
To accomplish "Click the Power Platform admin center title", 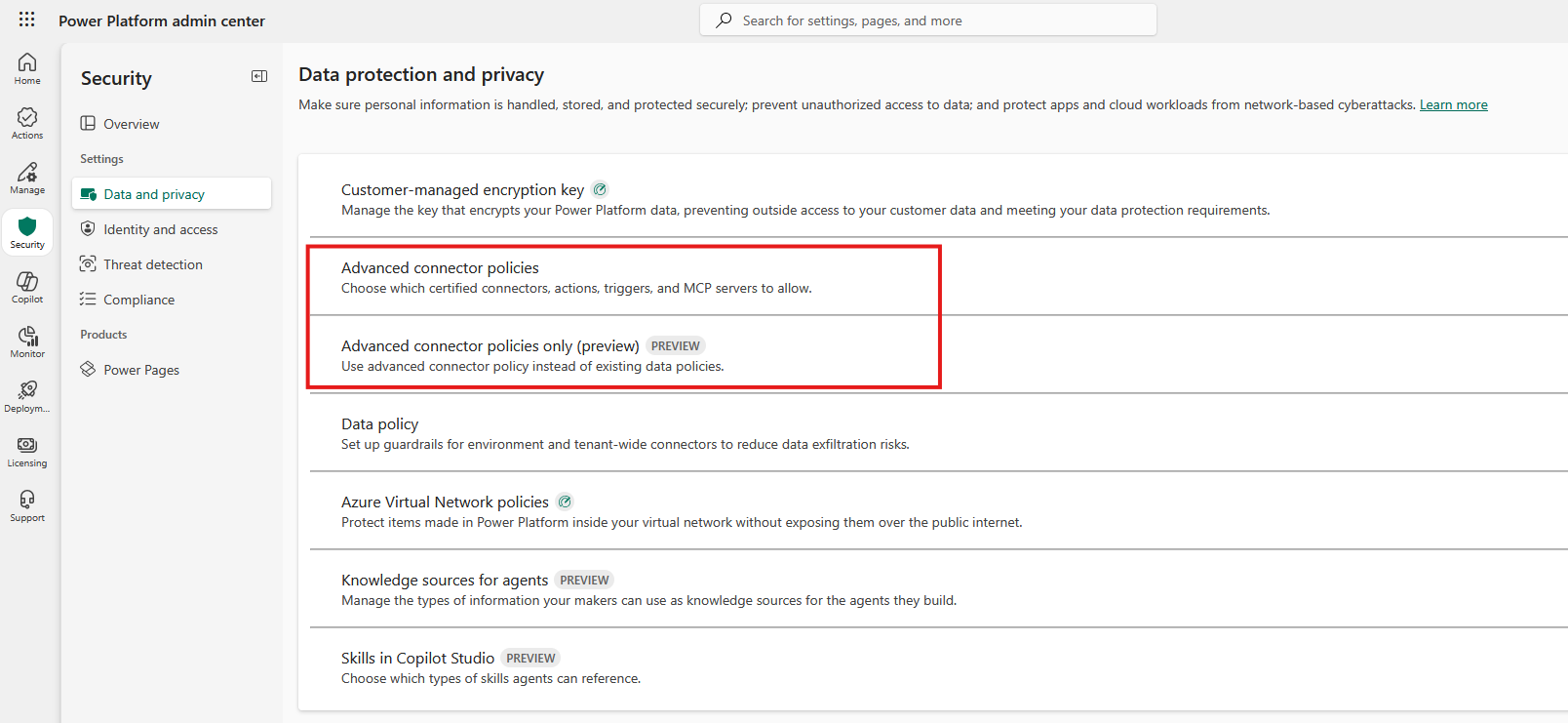I will 162,20.
